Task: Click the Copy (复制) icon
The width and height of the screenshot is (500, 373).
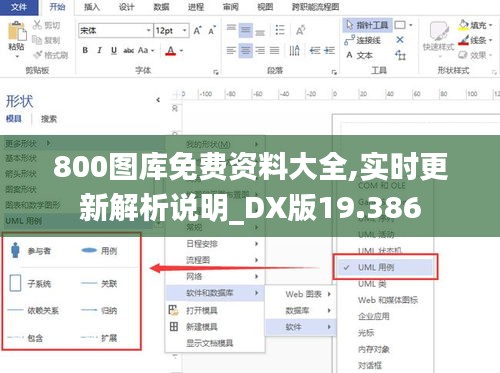Action: 37,40
